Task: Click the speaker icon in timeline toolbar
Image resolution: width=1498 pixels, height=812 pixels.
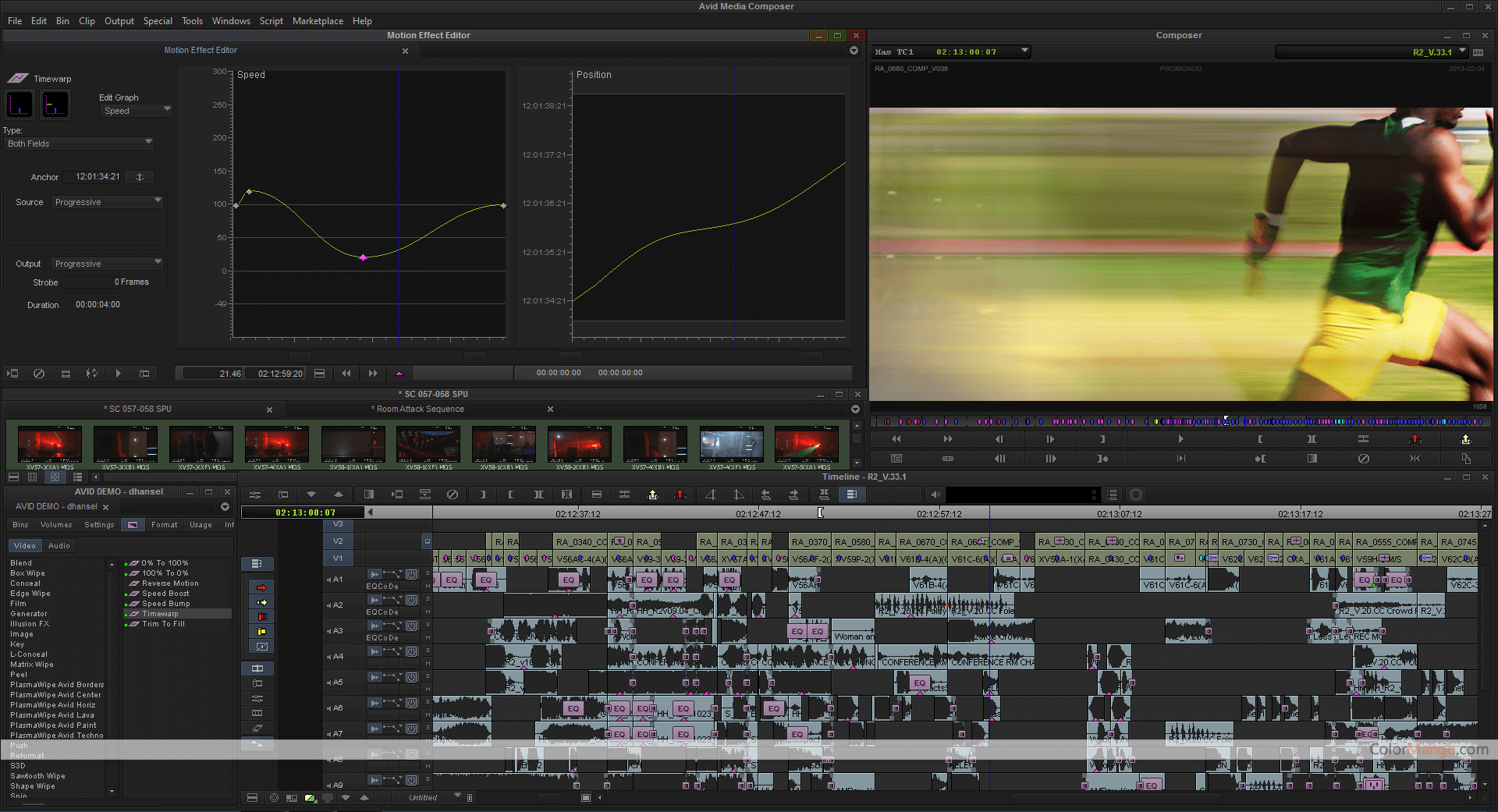Action: click(935, 495)
